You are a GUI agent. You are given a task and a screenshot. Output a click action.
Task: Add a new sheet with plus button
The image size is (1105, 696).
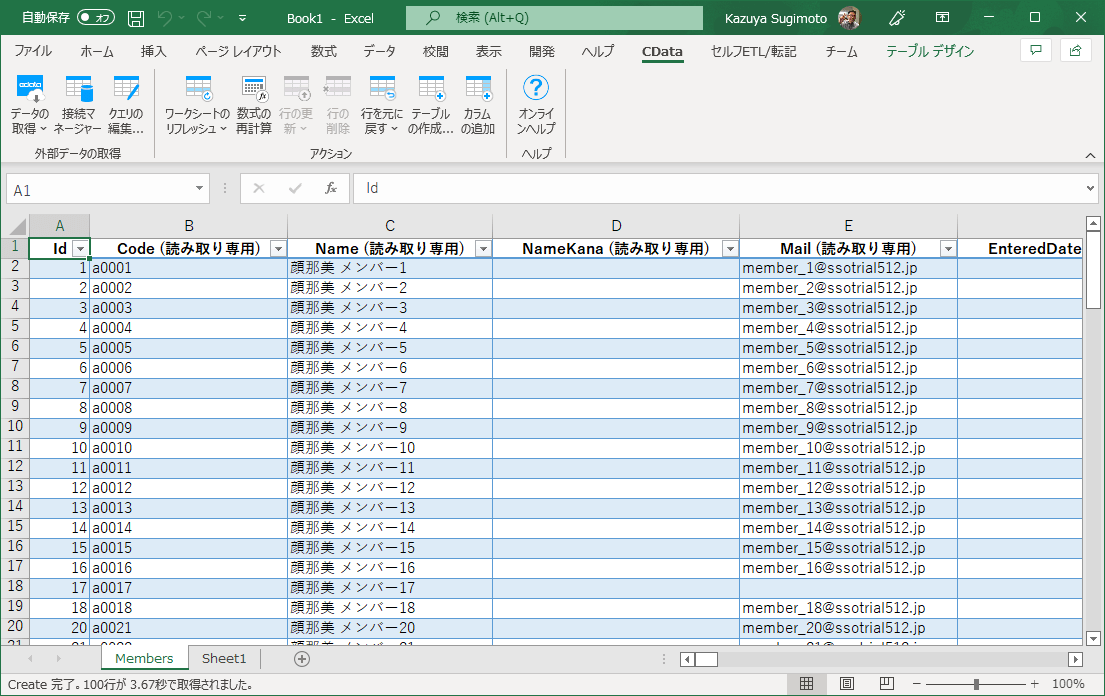tap(302, 658)
